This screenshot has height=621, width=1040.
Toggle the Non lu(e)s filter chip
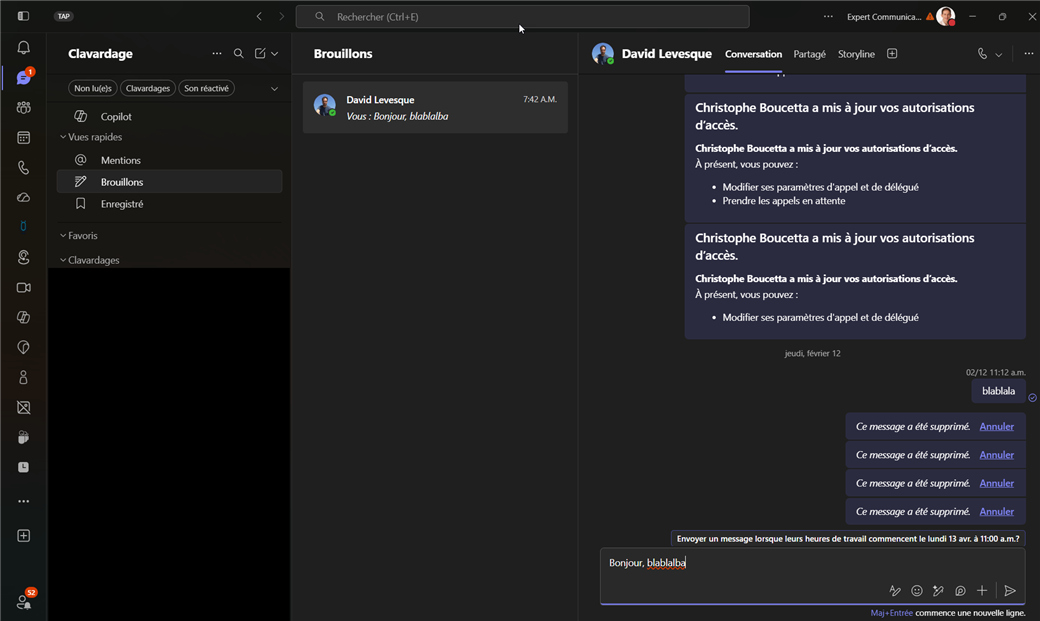(93, 88)
